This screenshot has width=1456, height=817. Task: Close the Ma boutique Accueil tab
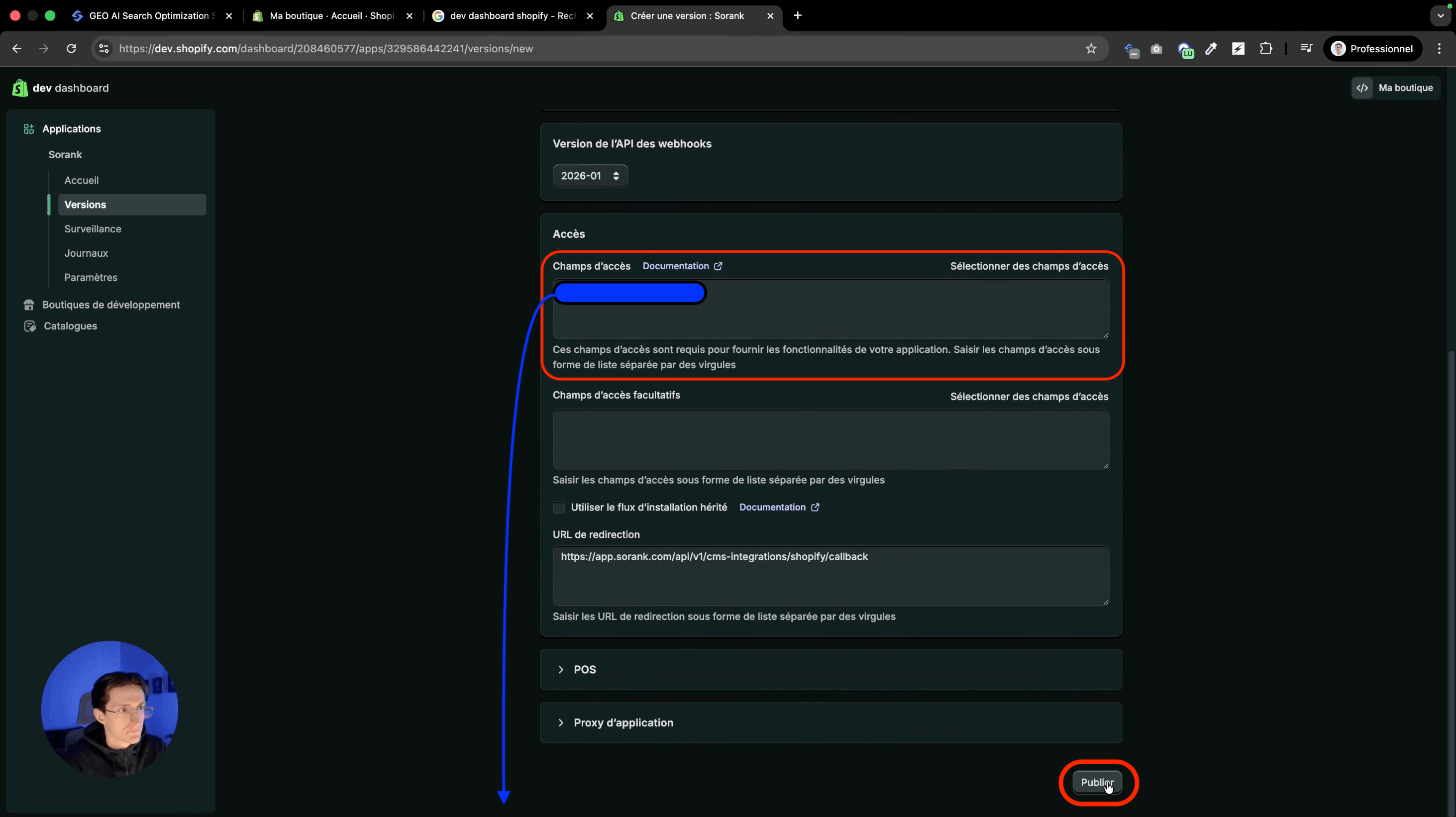point(410,16)
